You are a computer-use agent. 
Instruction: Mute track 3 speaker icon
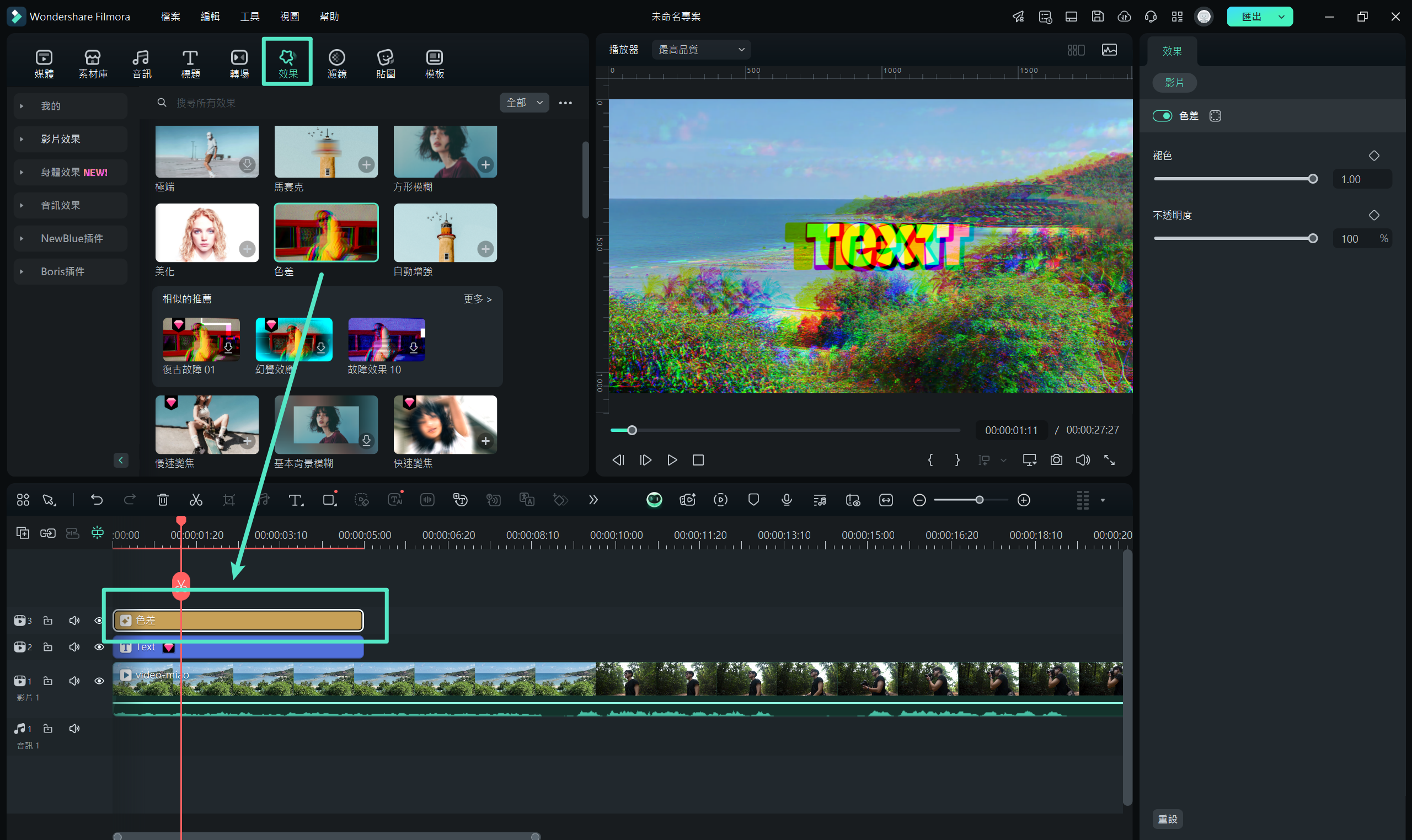pyautogui.click(x=74, y=621)
